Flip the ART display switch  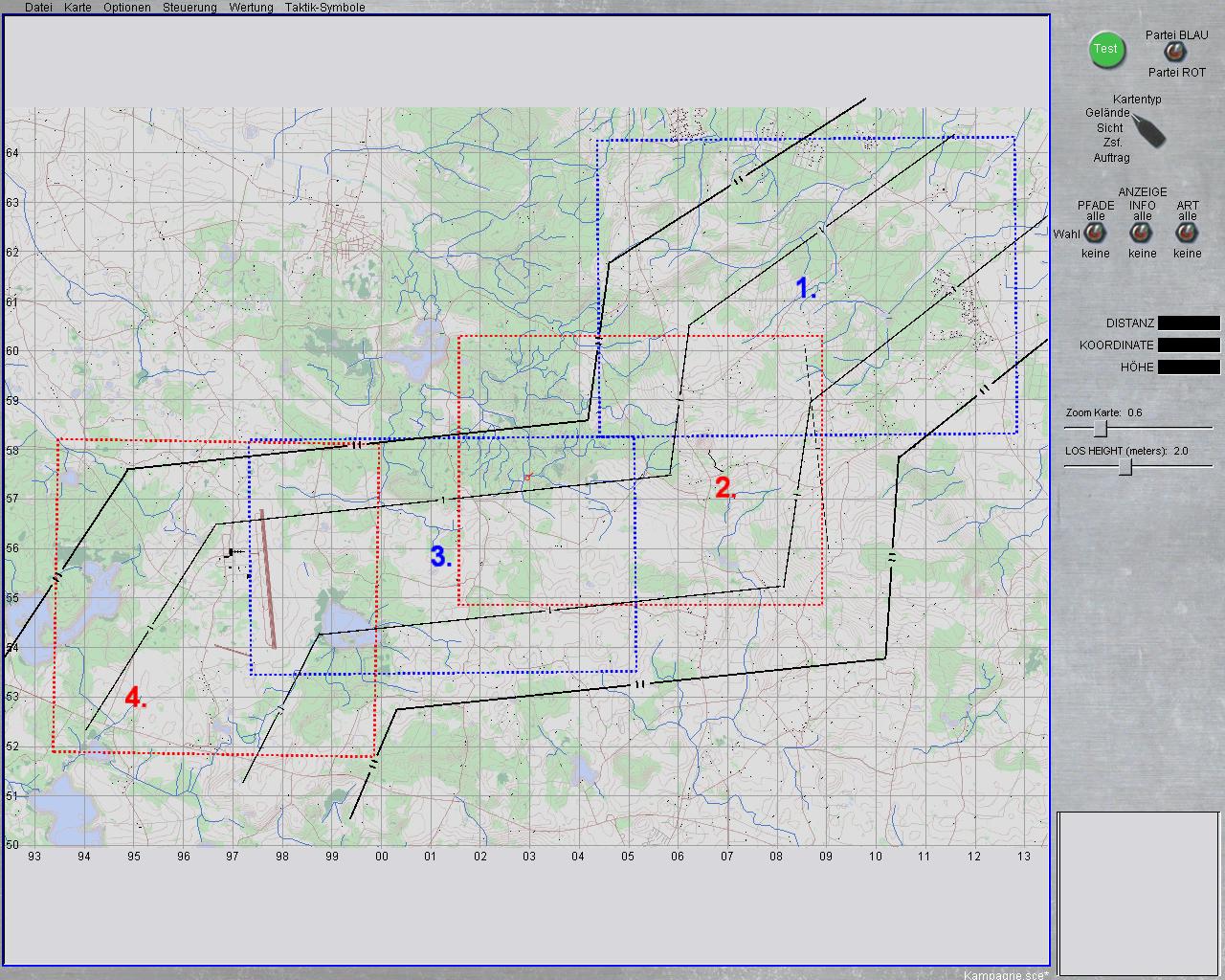(x=1187, y=233)
